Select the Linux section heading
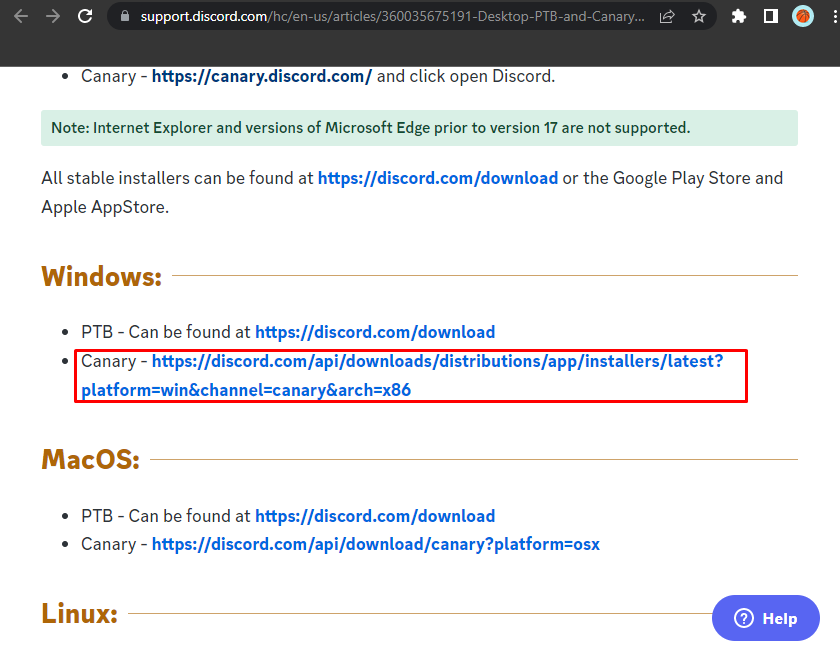 point(79,613)
